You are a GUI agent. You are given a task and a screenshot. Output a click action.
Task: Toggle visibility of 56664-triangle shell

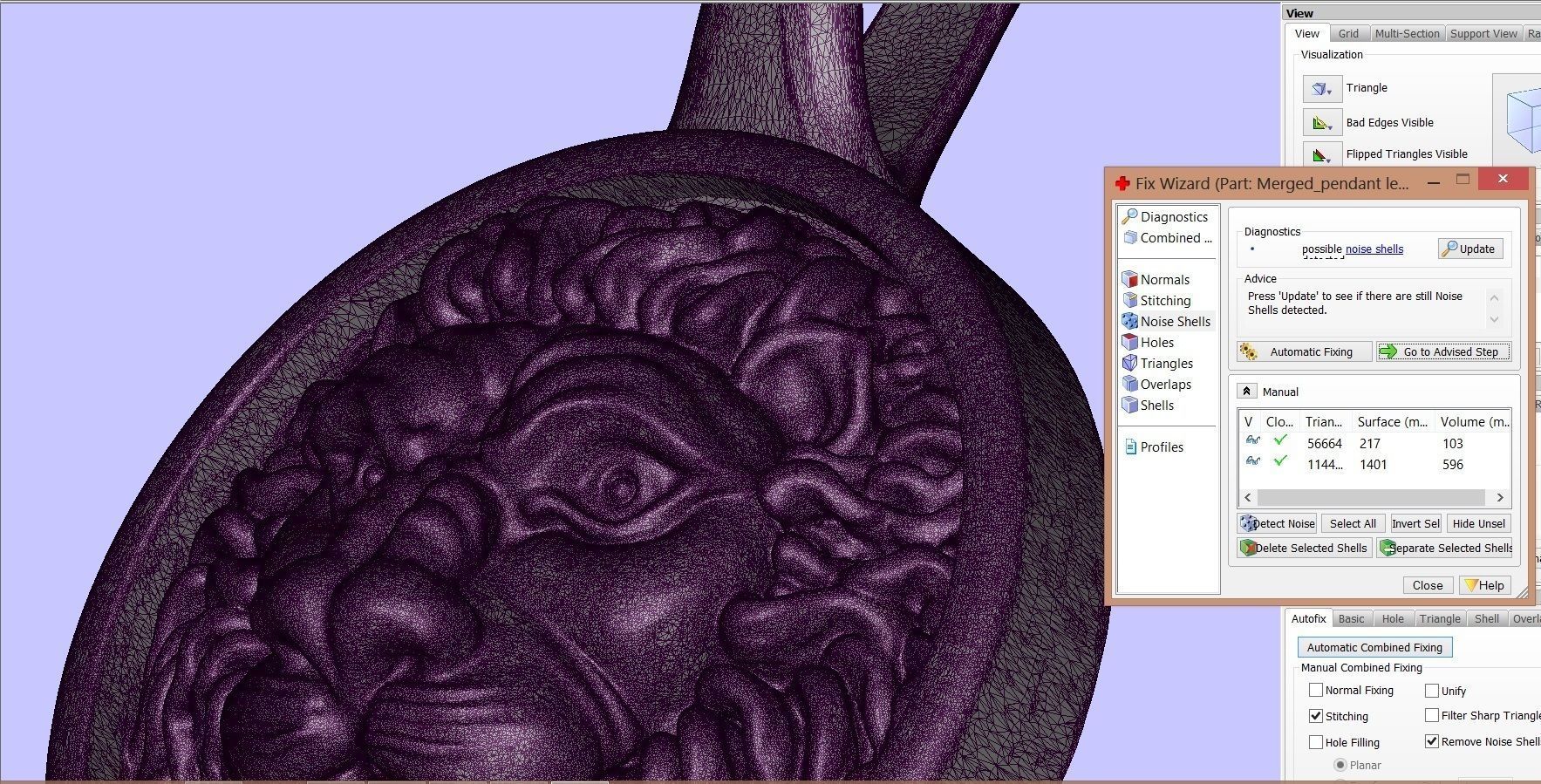coord(1252,441)
